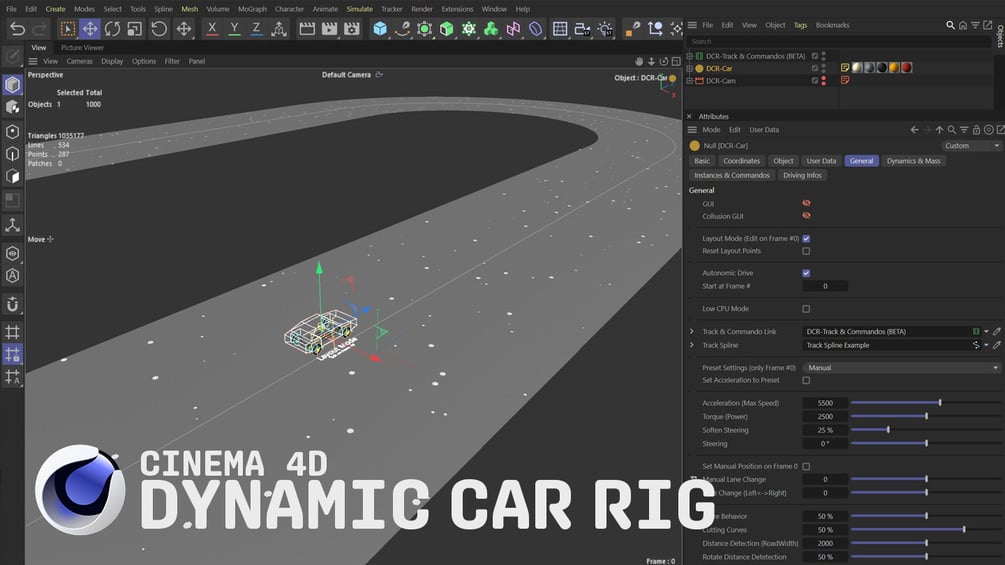Toggle Z axis lock
This screenshot has height=565, width=1005.
coord(256,29)
